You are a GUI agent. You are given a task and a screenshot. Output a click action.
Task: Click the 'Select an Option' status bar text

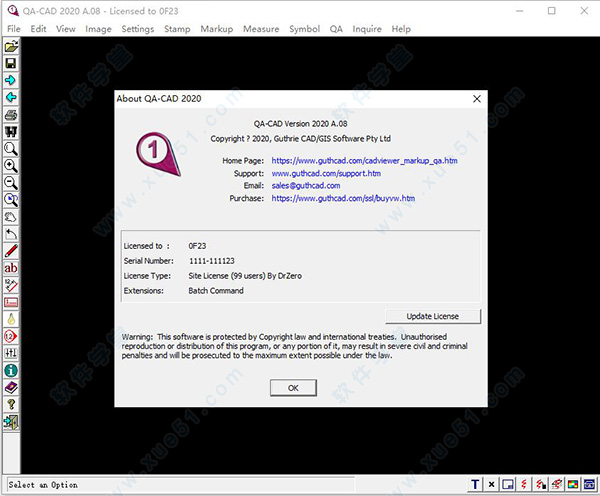click(43, 485)
